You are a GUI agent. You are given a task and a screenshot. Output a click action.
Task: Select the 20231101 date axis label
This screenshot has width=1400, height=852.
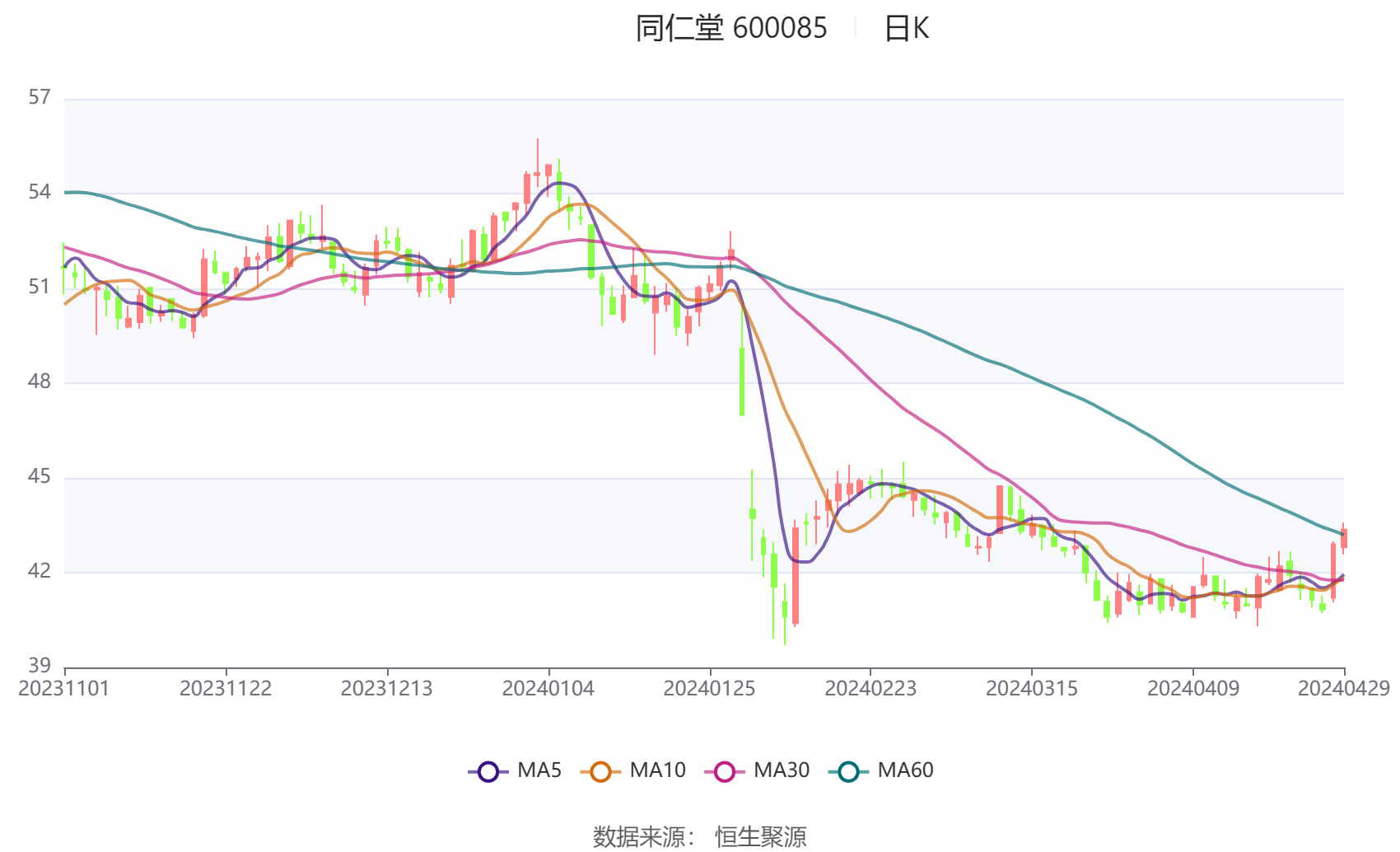tap(64, 688)
